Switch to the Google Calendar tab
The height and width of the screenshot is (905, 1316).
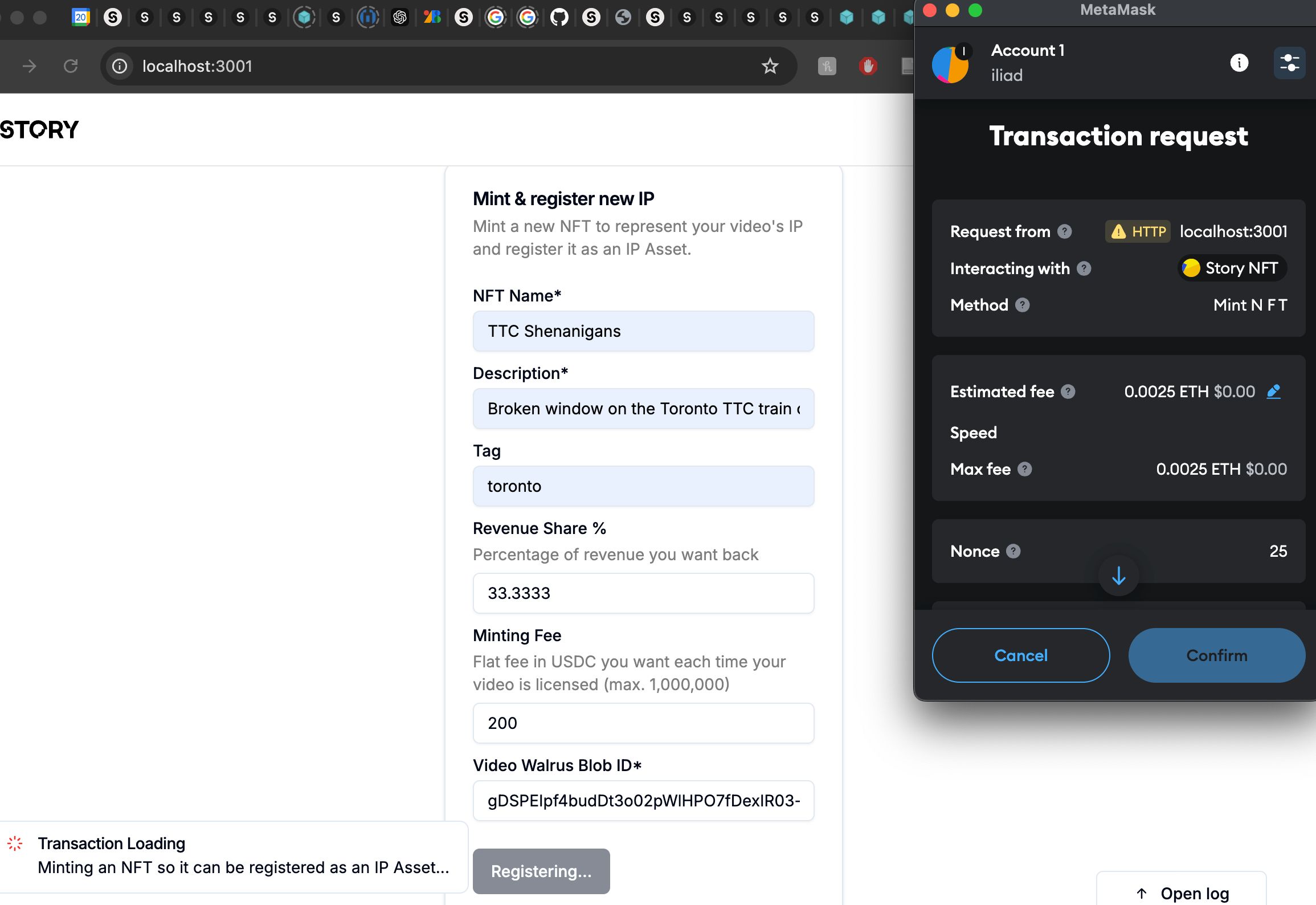(81, 17)
